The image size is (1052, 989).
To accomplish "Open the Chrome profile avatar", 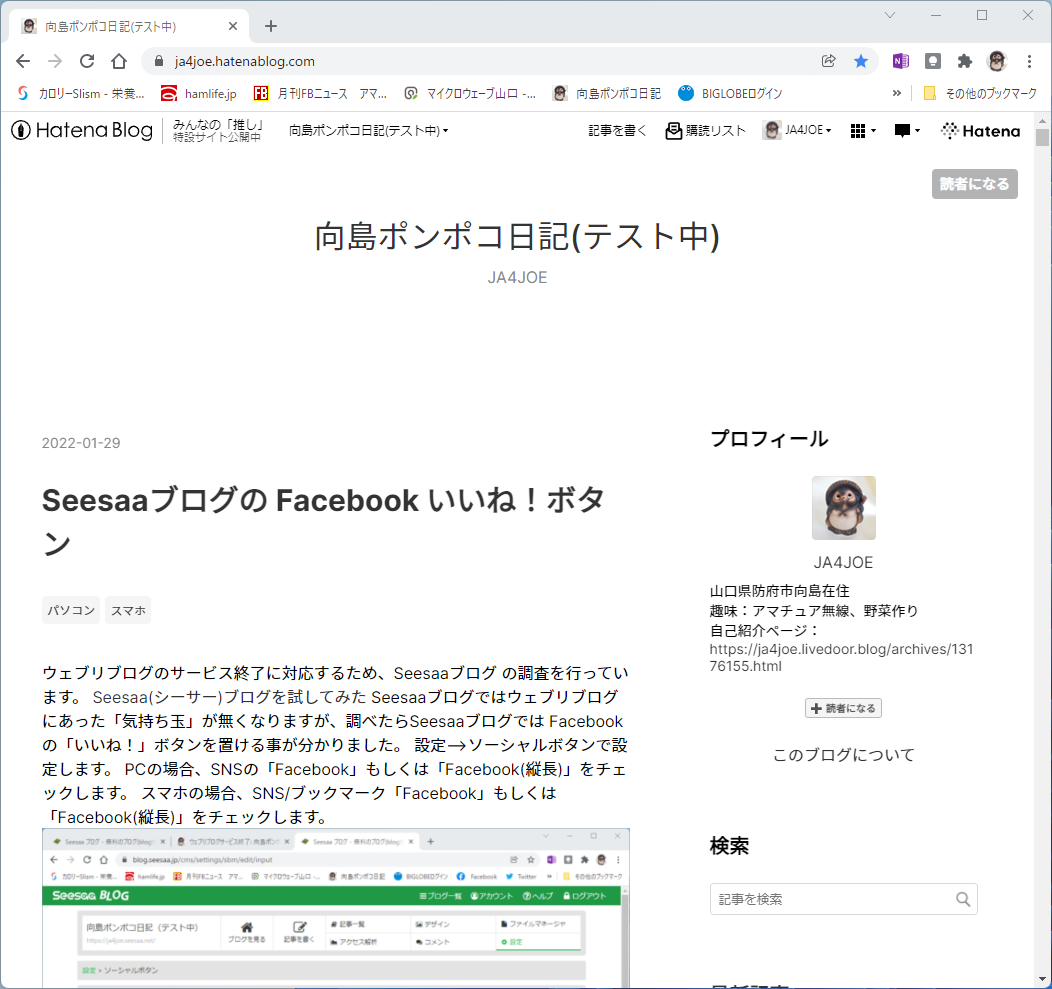I will click(997, 61).
